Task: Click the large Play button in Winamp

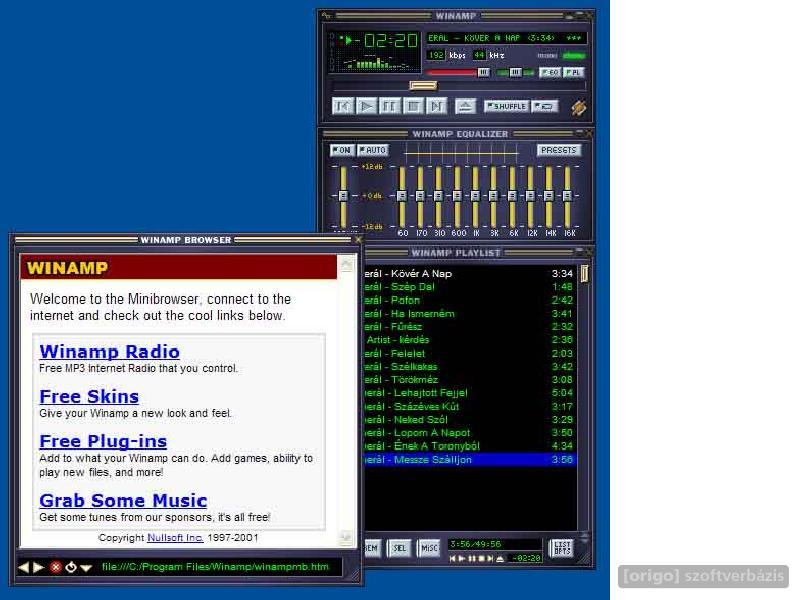Action: 366,106
